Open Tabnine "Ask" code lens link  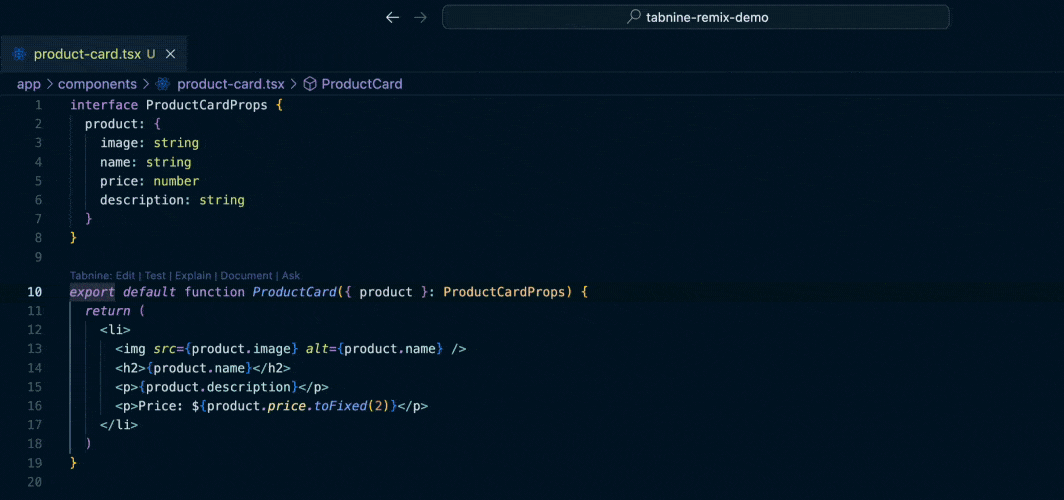(x=290, y=275)
